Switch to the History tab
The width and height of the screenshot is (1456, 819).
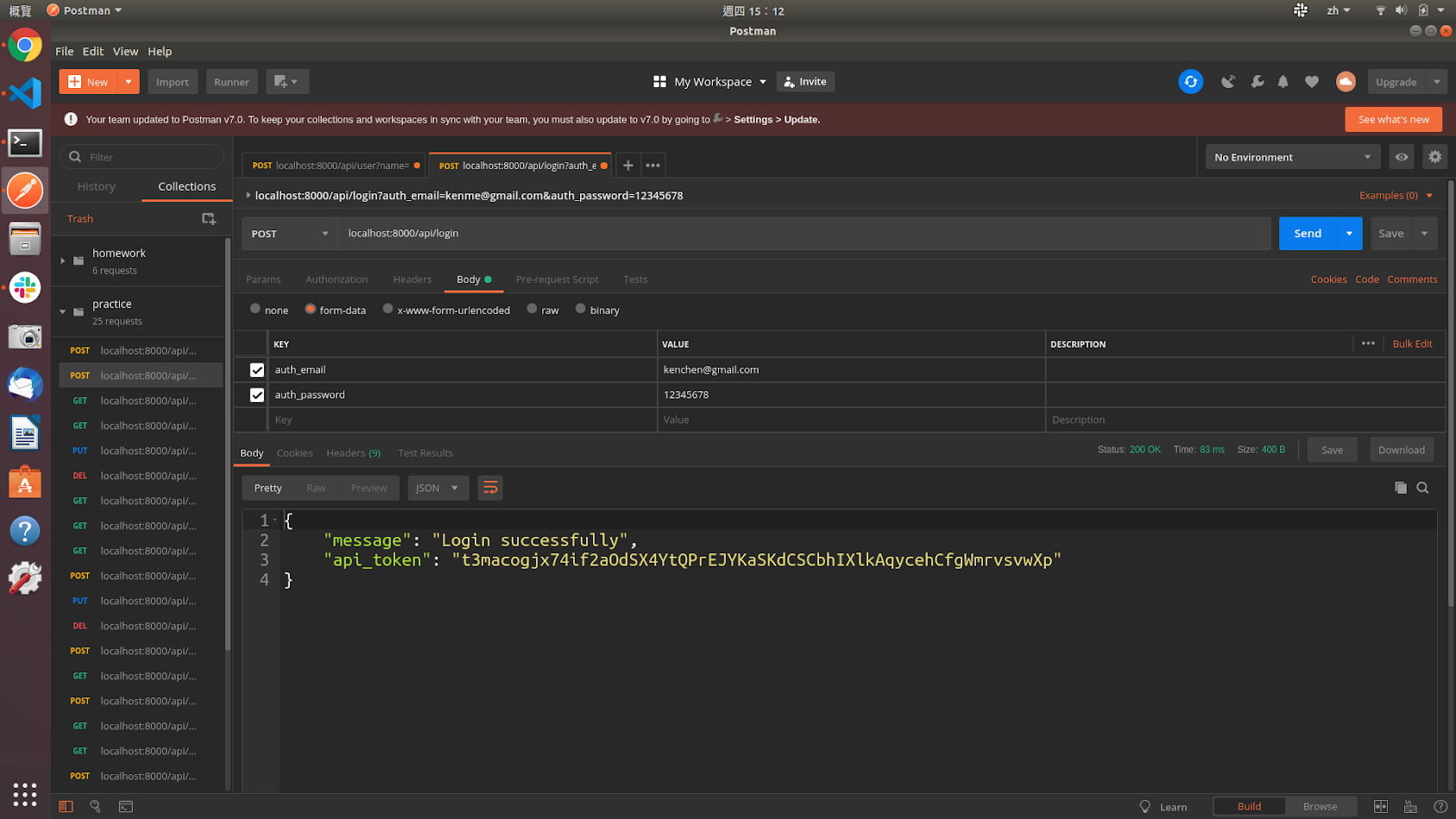click(x=96, y=186)
